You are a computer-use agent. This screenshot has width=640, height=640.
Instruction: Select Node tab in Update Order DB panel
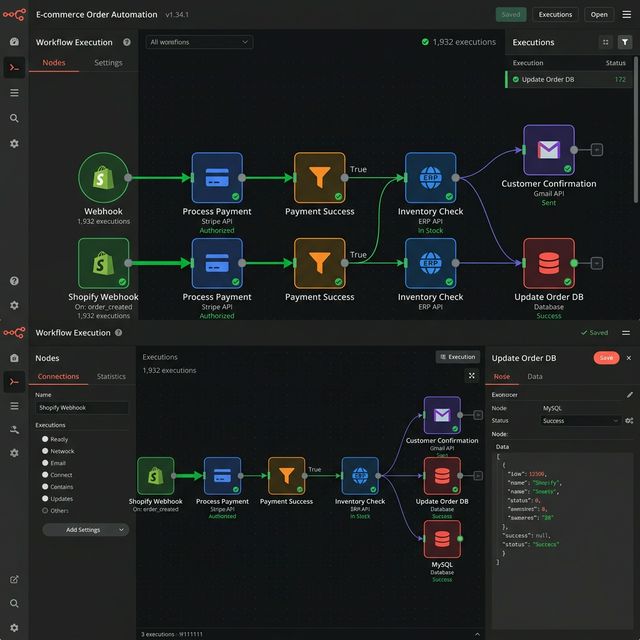[x=502, y=376]
